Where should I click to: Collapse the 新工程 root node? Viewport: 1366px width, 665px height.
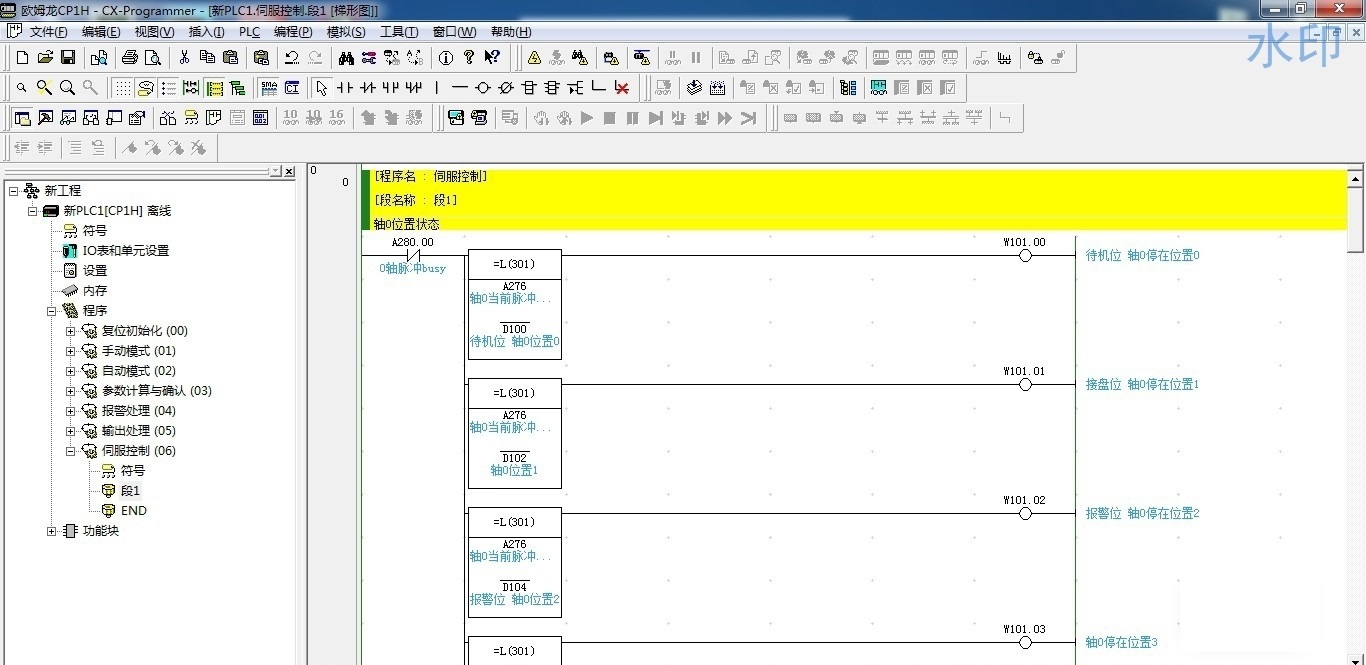point(13,191)
